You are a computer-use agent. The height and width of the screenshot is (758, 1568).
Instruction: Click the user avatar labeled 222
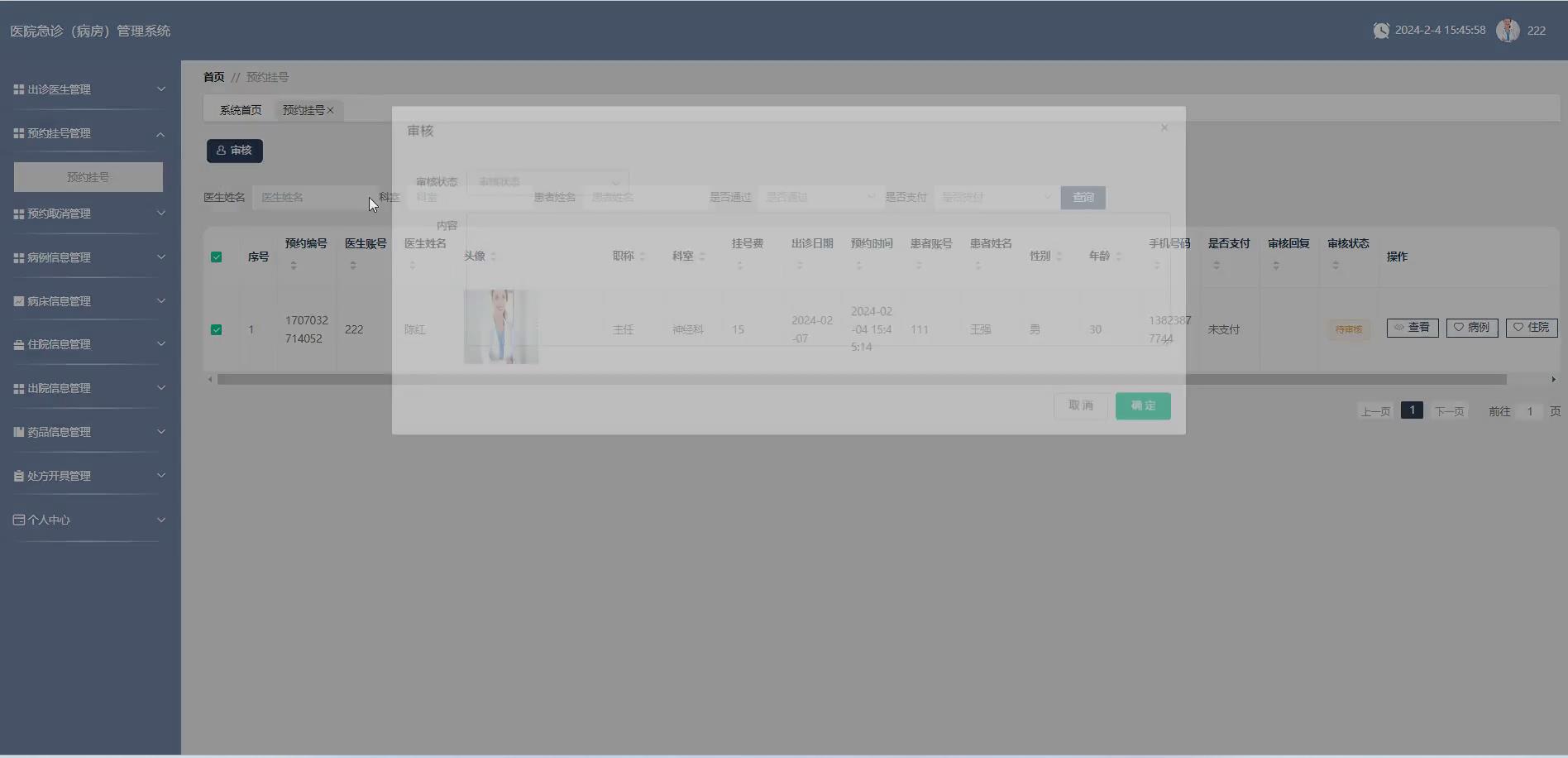point(1508,30)
